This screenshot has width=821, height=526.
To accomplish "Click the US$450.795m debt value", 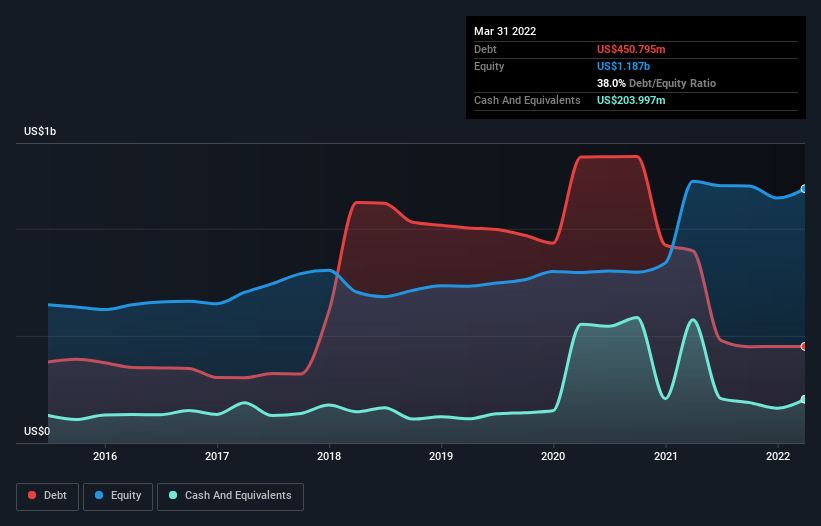I will [x=631, y=49].
